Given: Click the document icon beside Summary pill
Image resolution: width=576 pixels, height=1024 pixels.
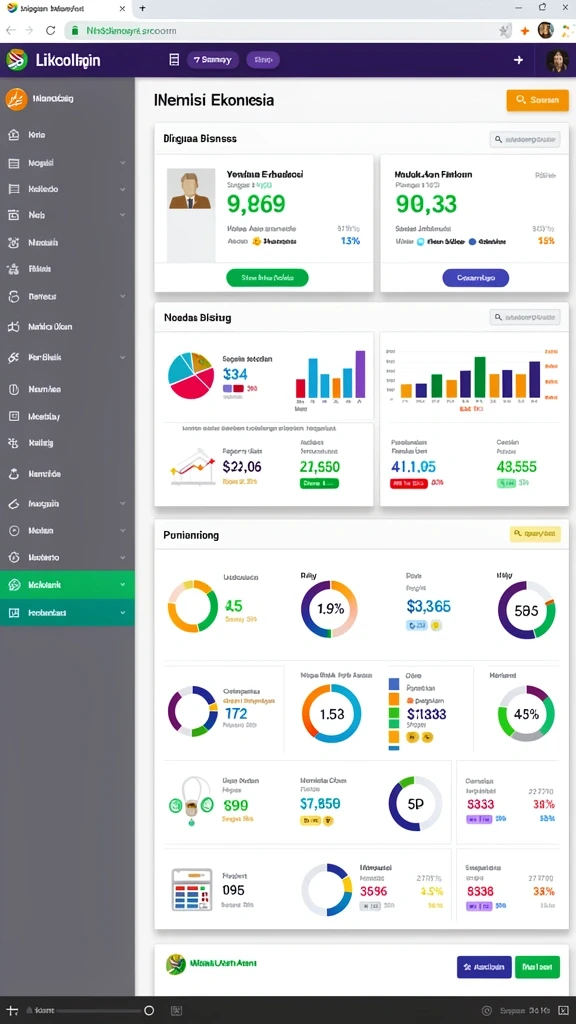Looking at the screenshot, I should click(174, 60).
